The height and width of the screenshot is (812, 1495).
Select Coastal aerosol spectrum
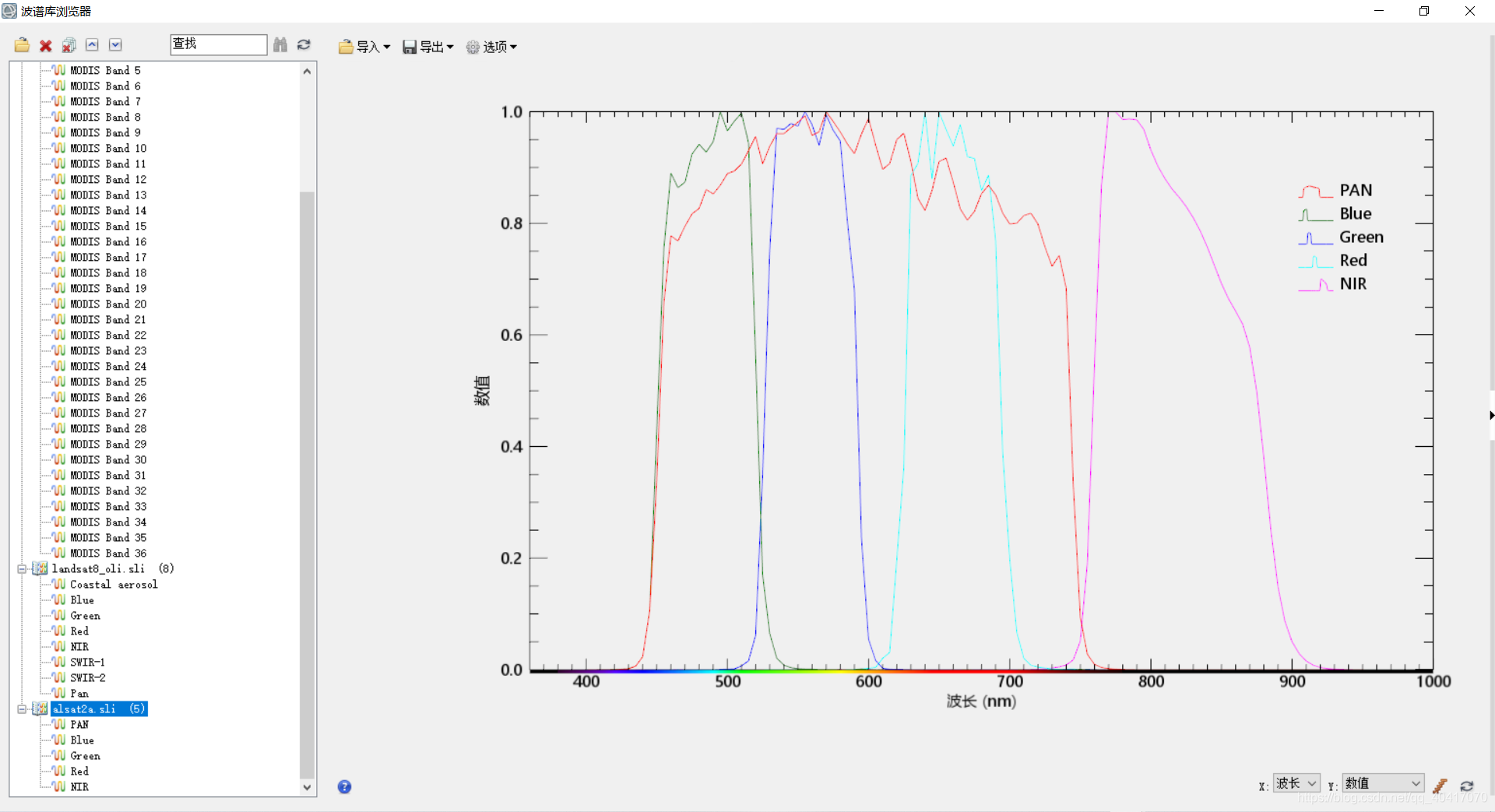click(x=114, y=585)
